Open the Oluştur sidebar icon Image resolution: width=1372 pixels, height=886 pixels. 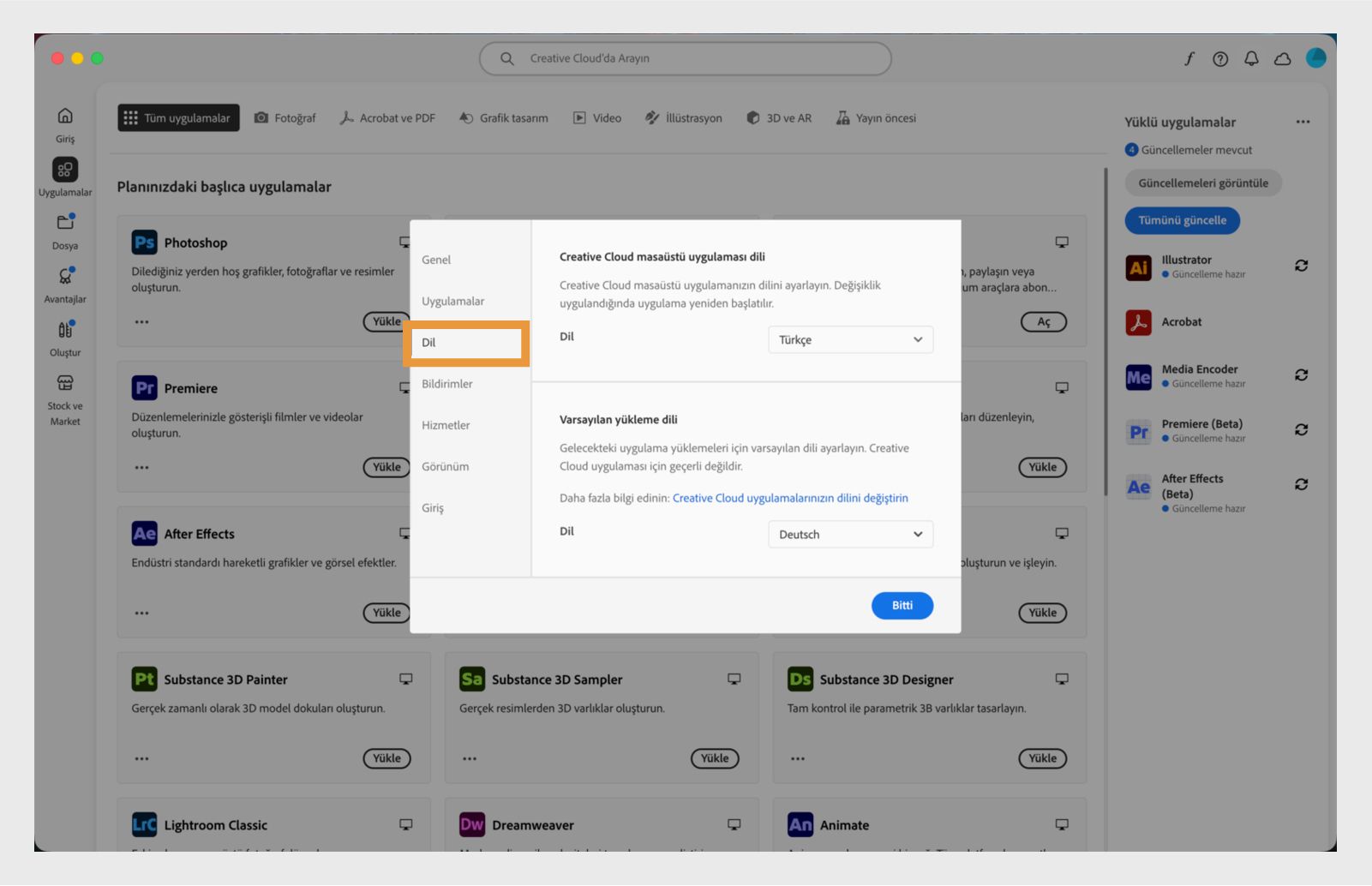click(65, 329)
